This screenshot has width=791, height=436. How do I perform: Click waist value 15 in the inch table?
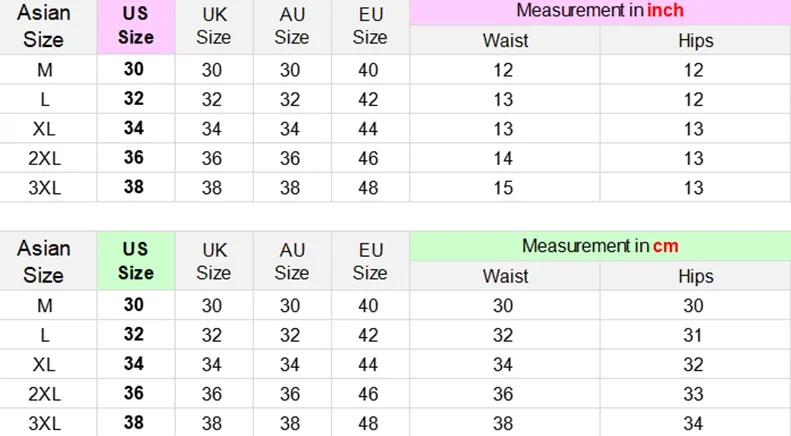503,188
